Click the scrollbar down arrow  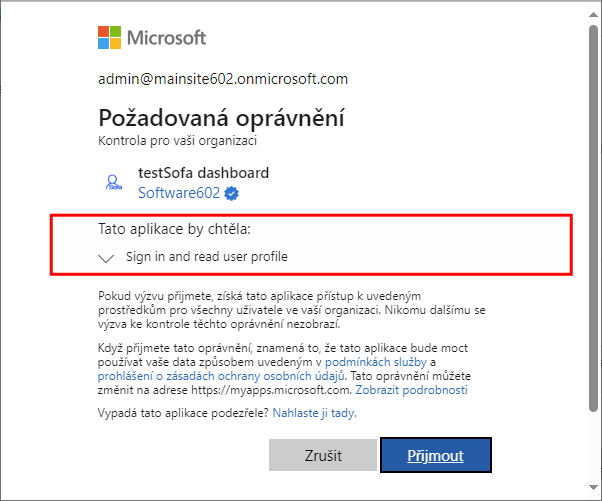click(x=593, y=488)
